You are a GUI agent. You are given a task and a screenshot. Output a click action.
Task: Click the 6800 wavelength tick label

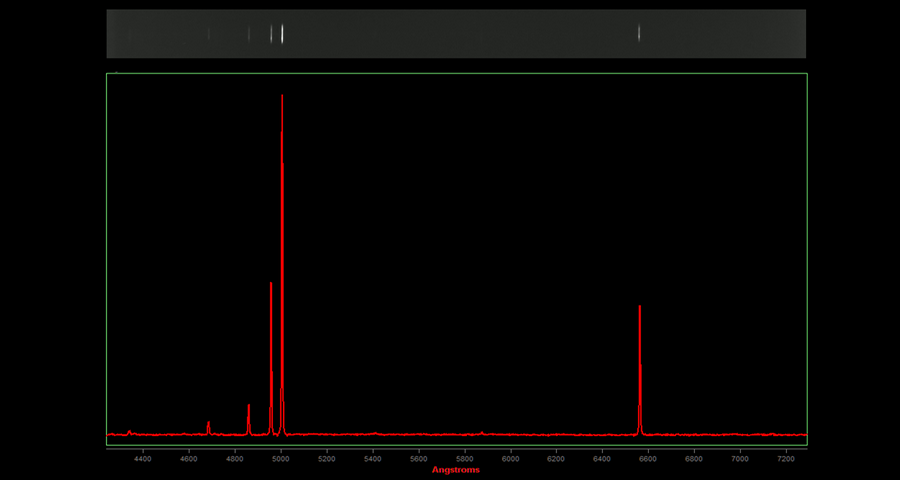694,458
